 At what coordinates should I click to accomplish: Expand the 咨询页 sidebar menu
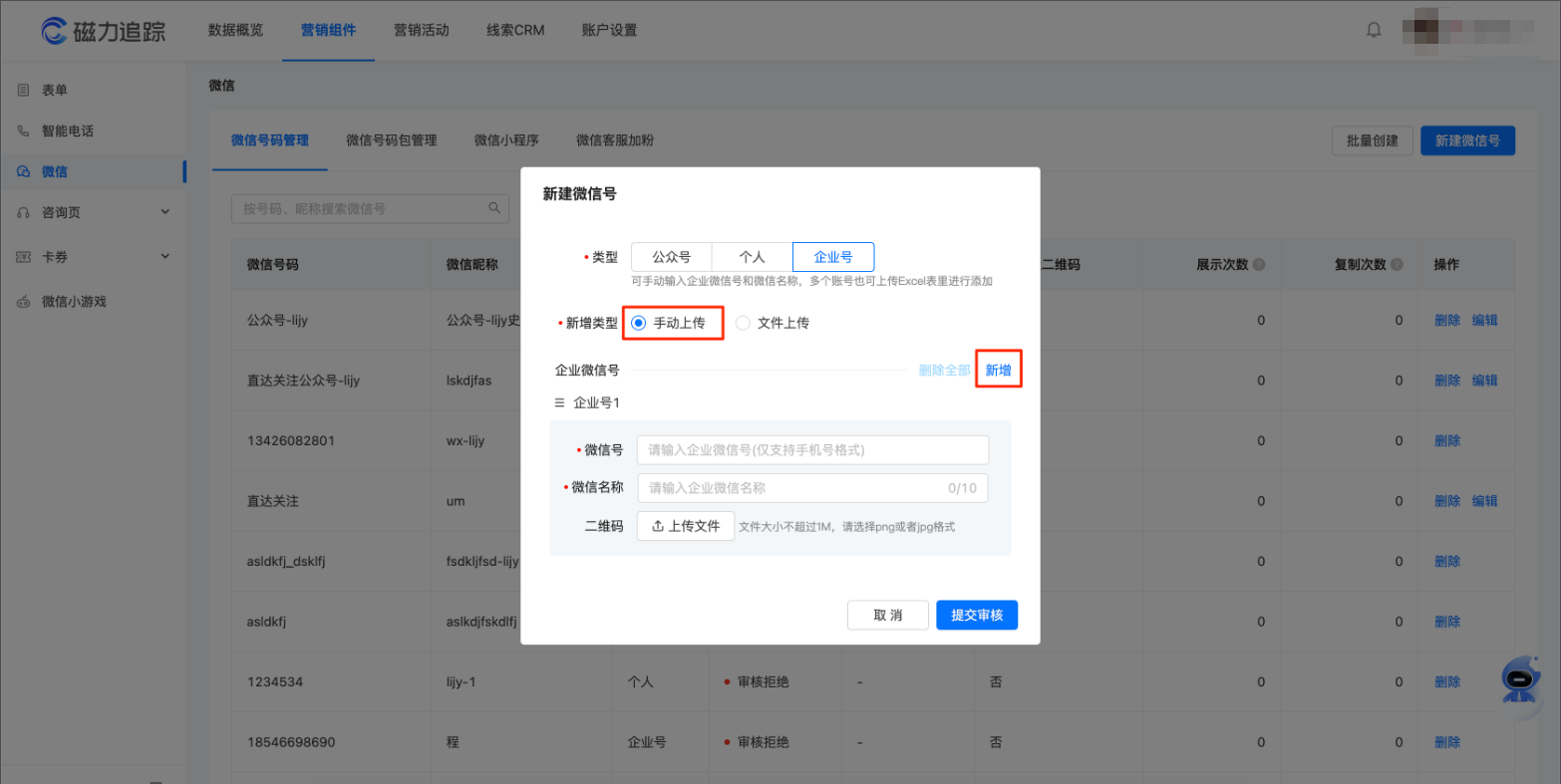(x=164, y=211)
